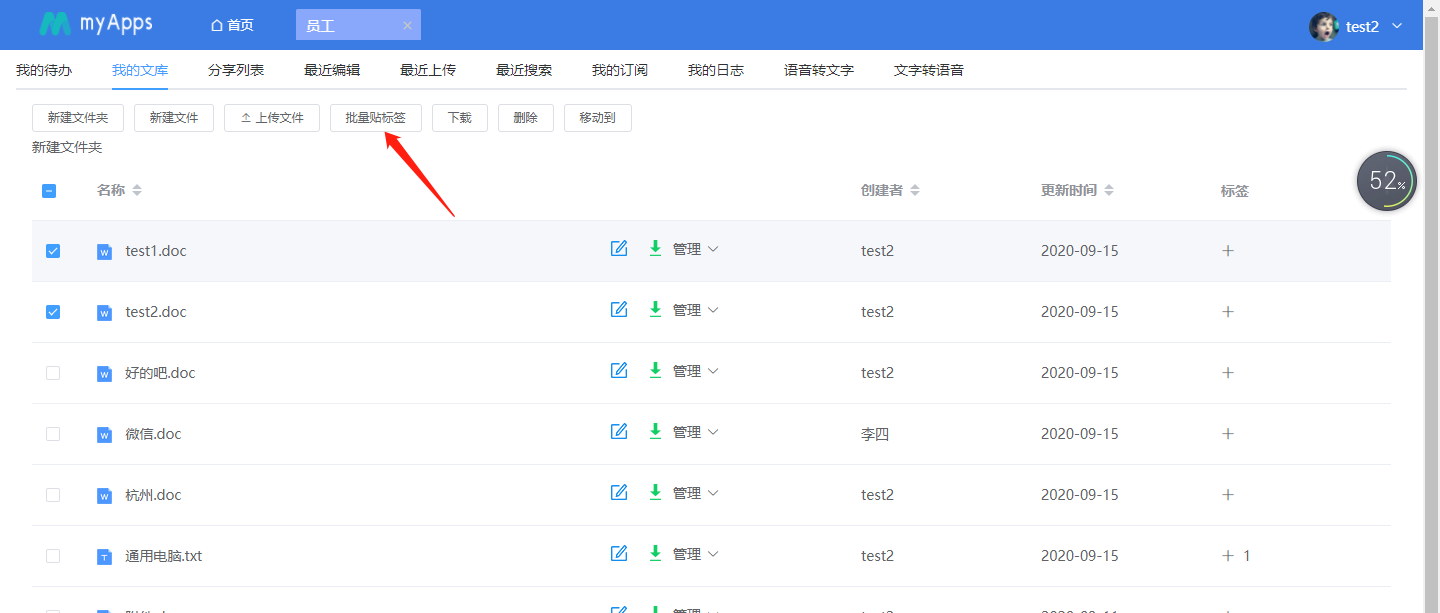This screenshot has height=613, width=1440.
Task: Select the 员工 tab
Action: click(358, 25)
